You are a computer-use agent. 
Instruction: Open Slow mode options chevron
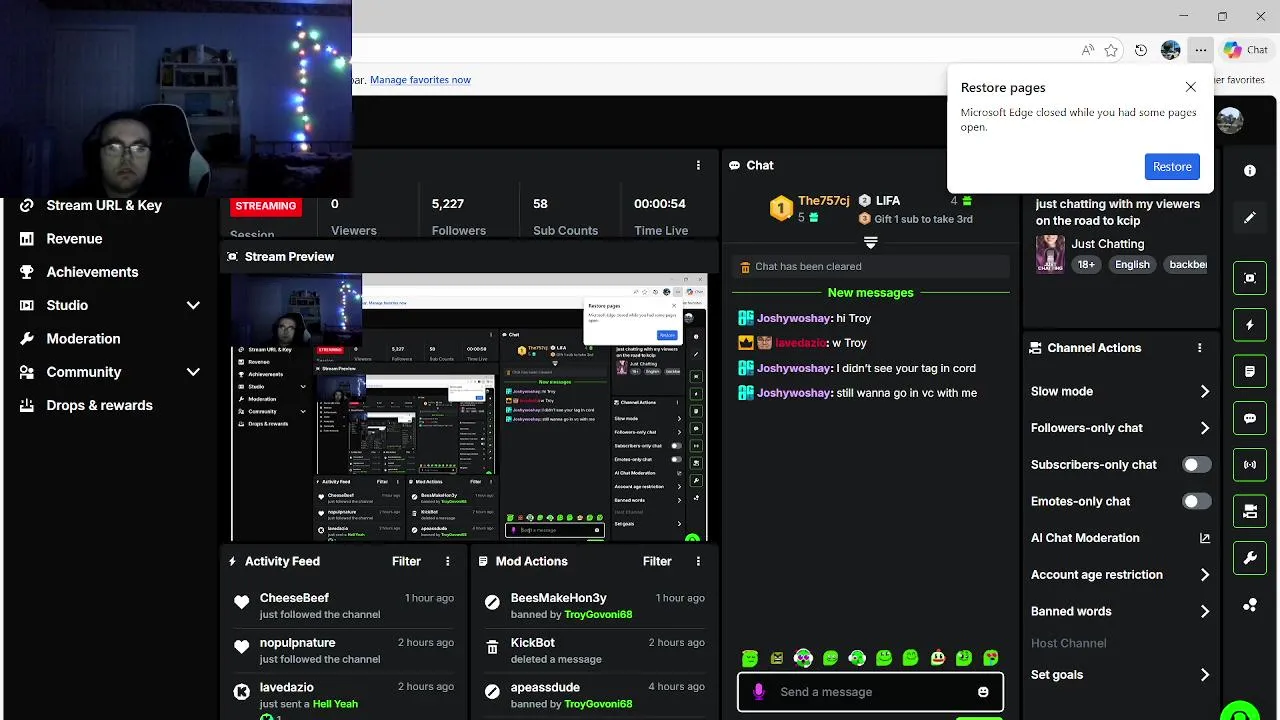coord(1205,392)
